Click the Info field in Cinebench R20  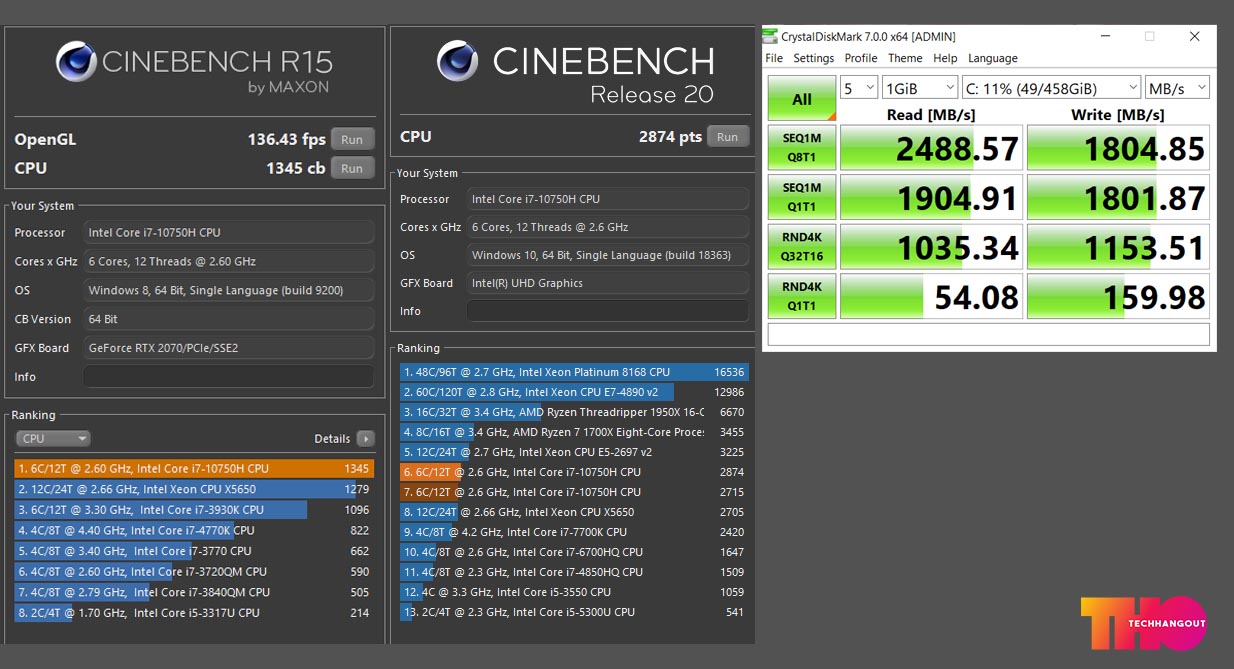point(607,311)
